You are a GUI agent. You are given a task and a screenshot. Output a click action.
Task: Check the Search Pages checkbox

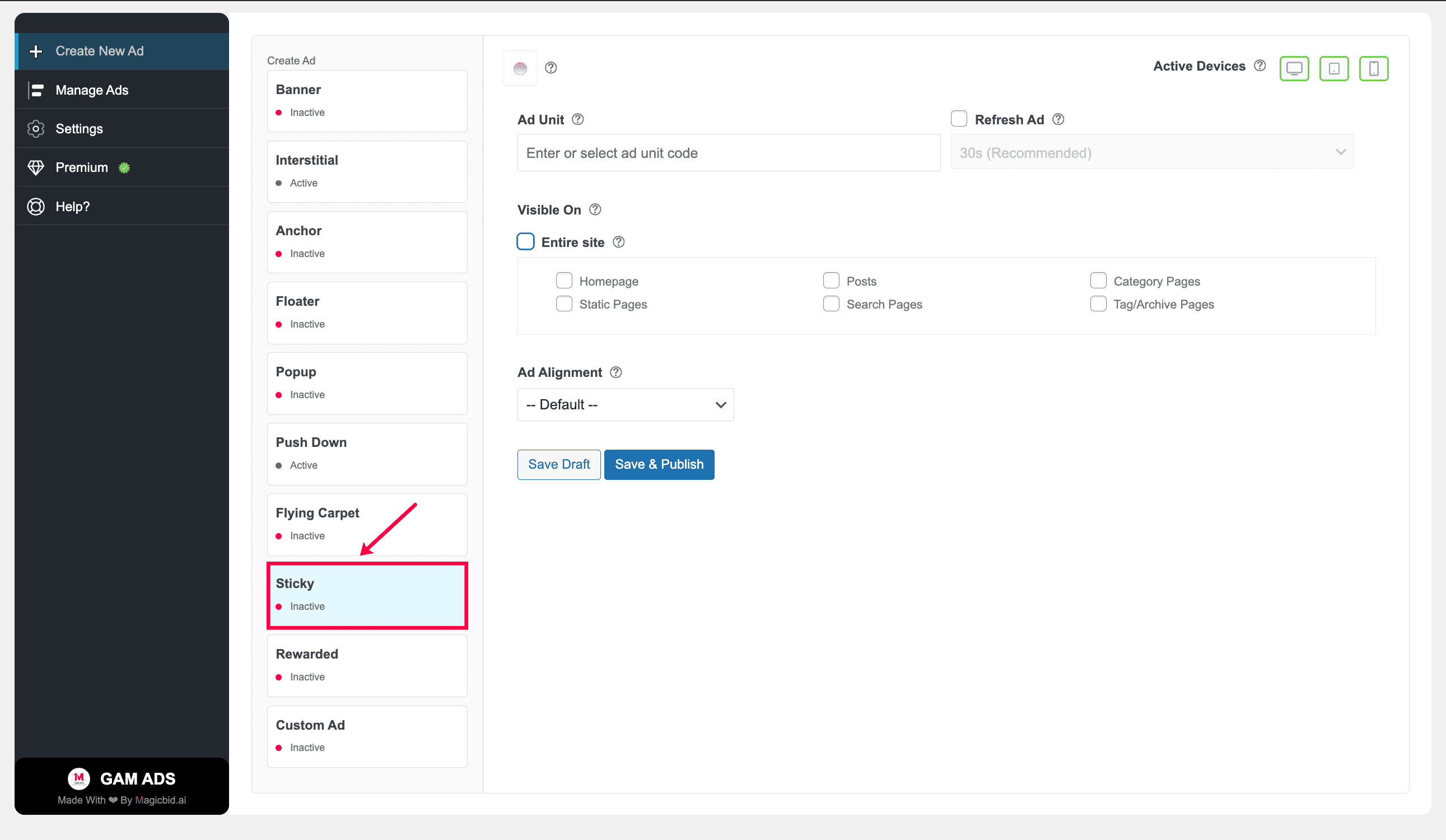tap(831, 304)
